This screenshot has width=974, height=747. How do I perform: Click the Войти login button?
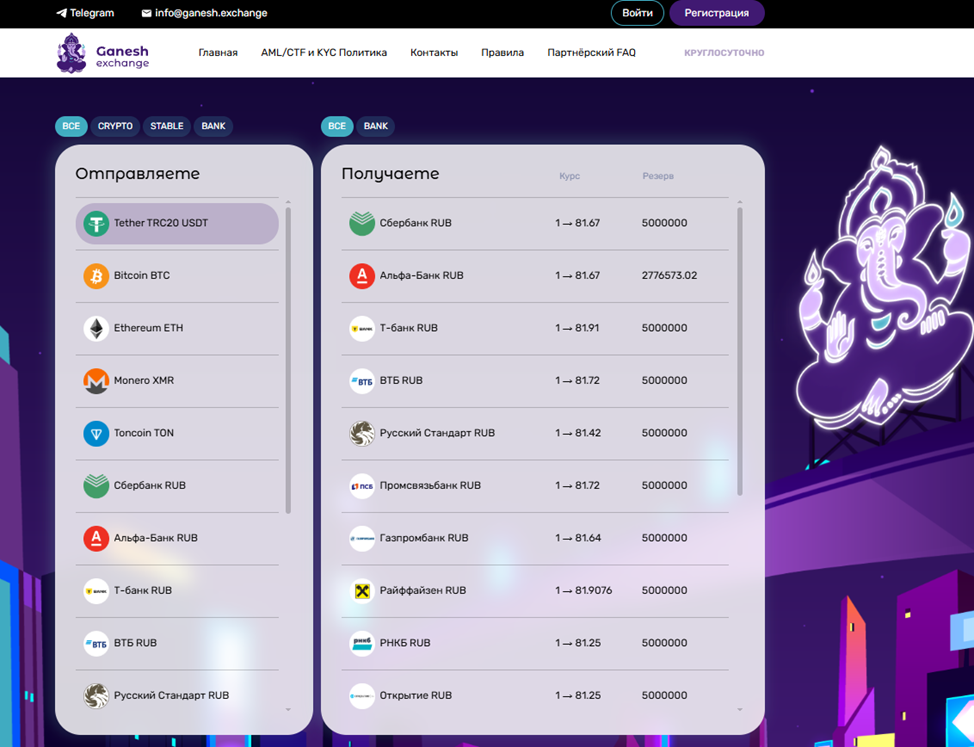[637, 13]
